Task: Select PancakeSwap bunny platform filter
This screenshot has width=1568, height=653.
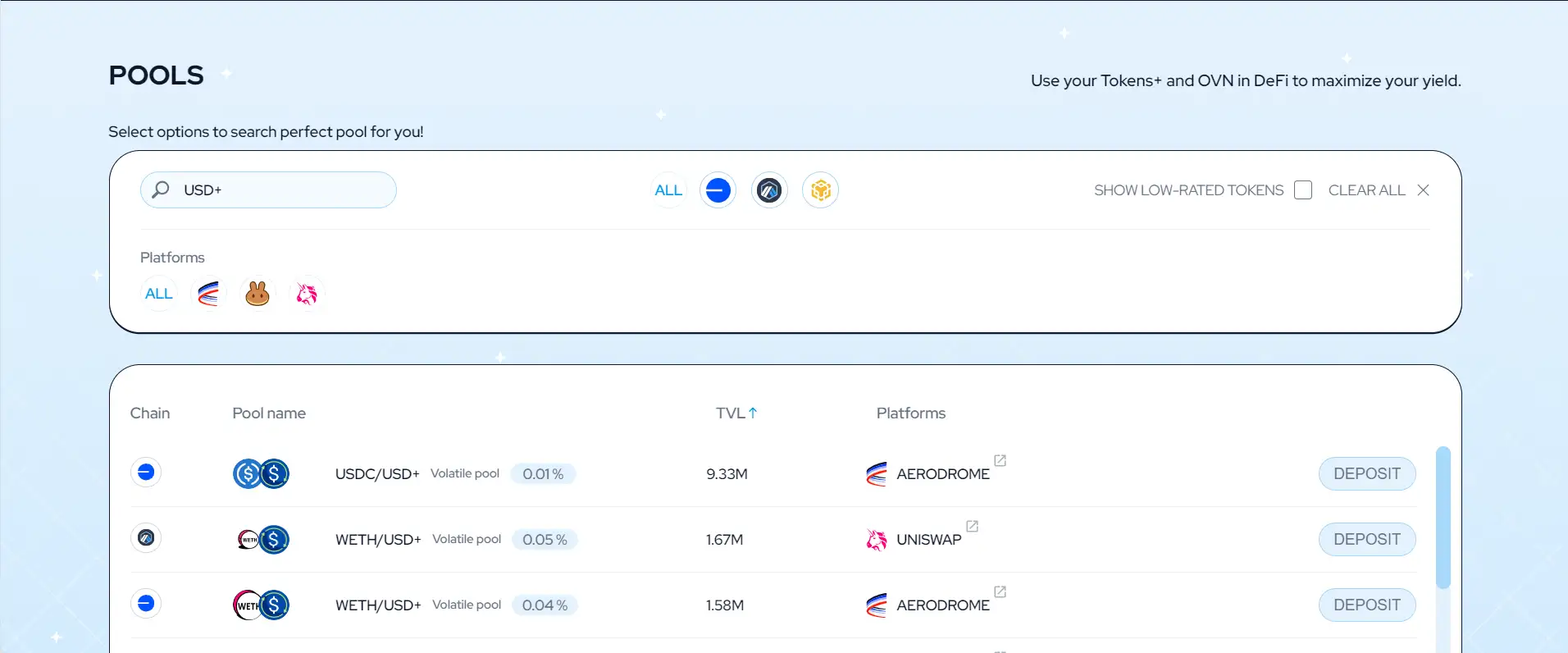Action: [x=258, y=294]
